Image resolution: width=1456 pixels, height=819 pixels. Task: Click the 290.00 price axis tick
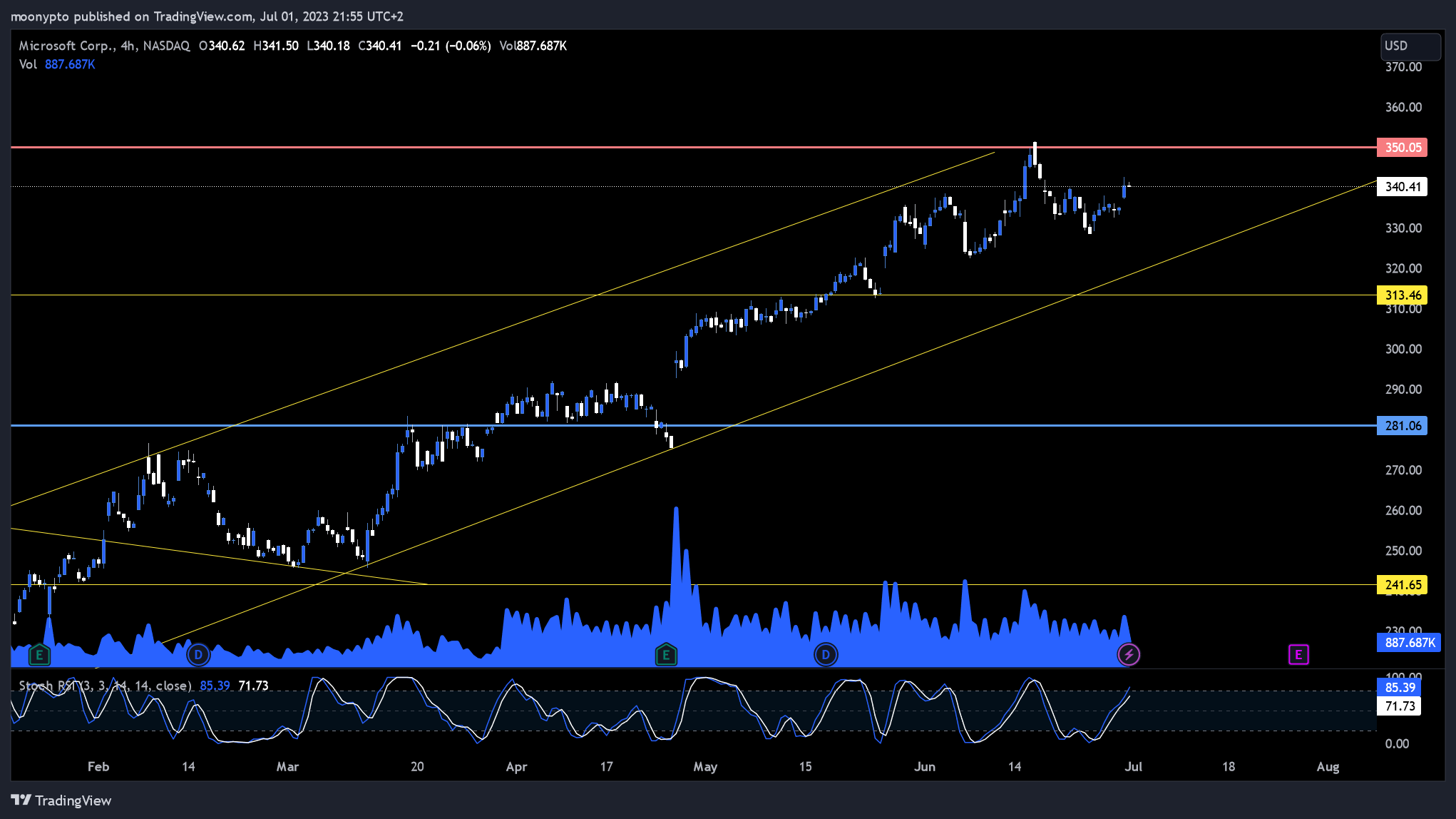pos(1403,390)
